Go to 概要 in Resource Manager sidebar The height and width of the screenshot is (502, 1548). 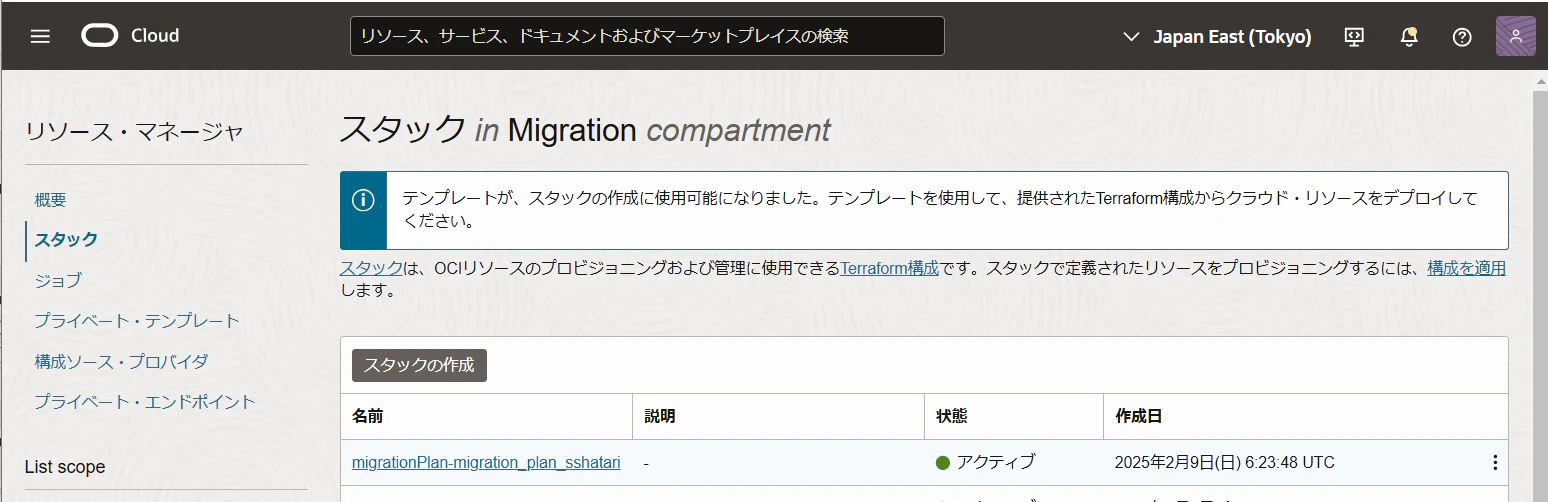(50, 200)
